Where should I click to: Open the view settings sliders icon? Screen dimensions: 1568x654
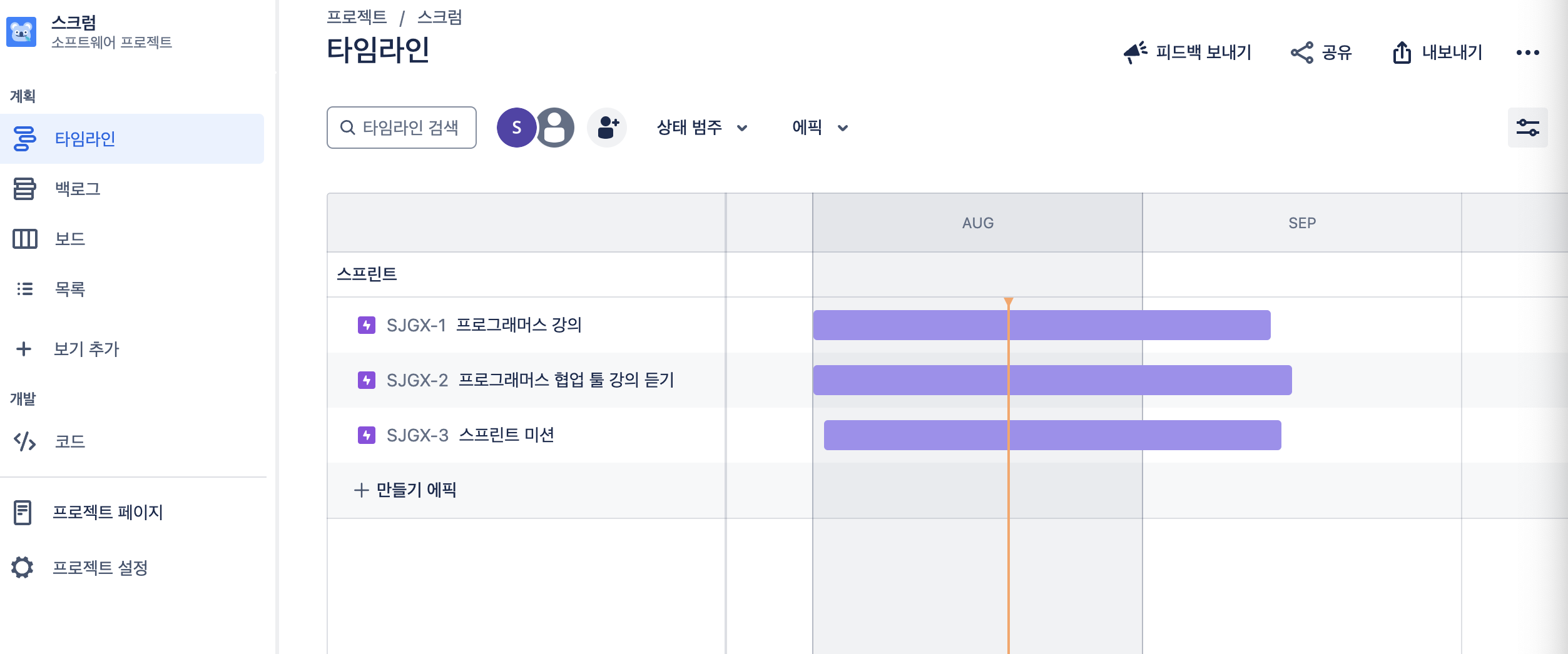pos(1527,128)
